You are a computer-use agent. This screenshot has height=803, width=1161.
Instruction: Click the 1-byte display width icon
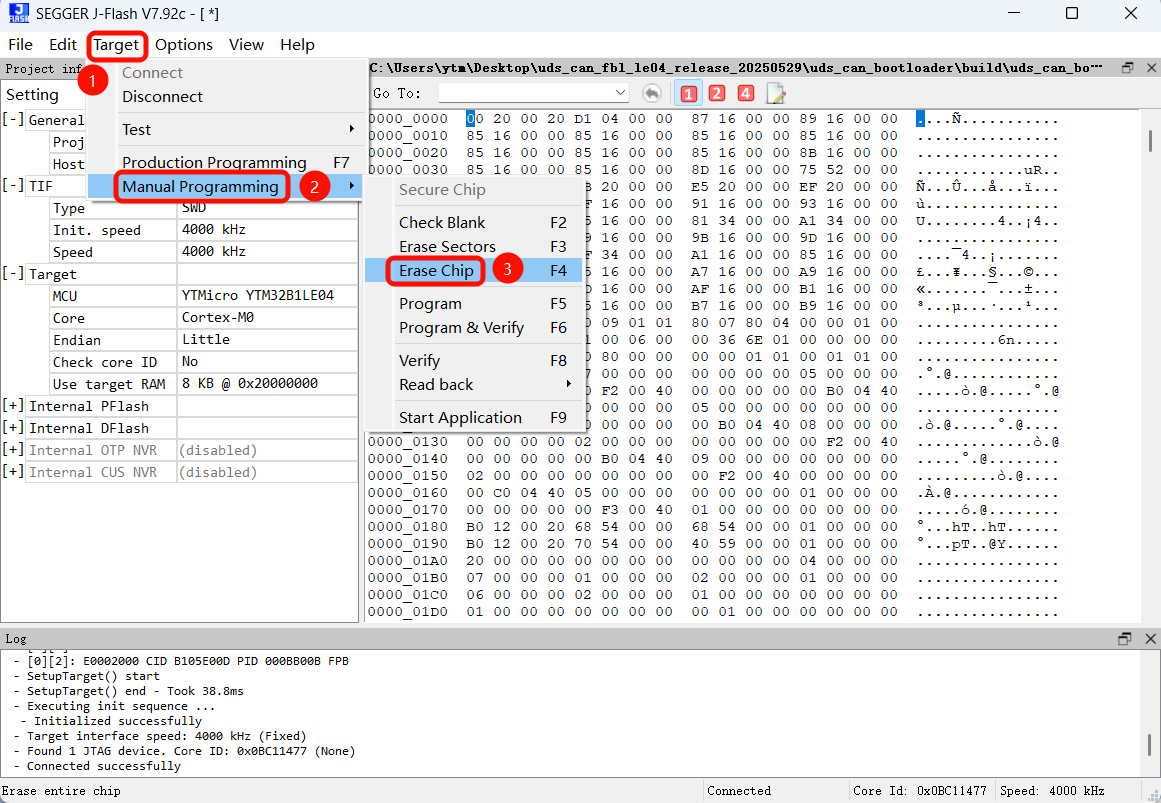click(688, 93)
